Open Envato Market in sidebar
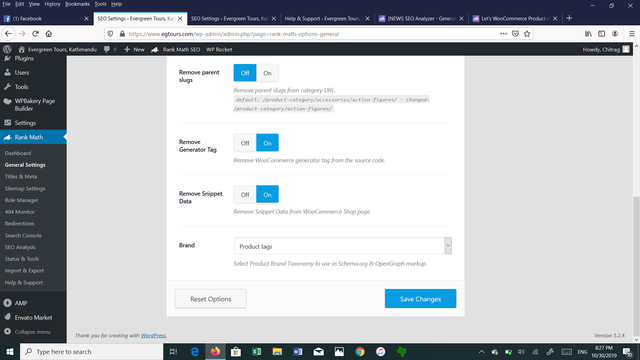Screen dimensions: 640x360 pyautogui.click(x=33, y=317)
